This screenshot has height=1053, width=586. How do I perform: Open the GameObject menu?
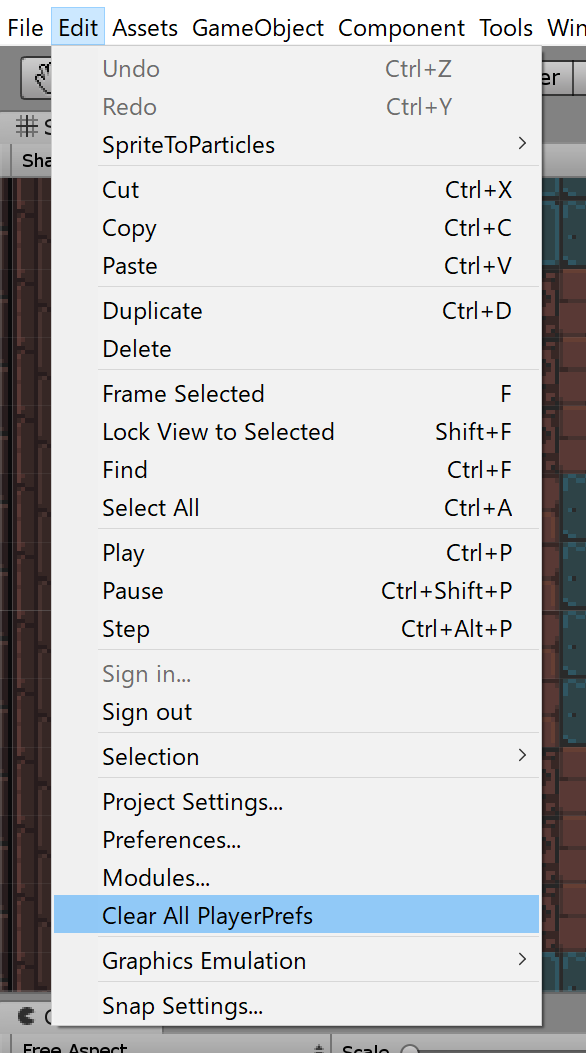click(x=257, y=27)
